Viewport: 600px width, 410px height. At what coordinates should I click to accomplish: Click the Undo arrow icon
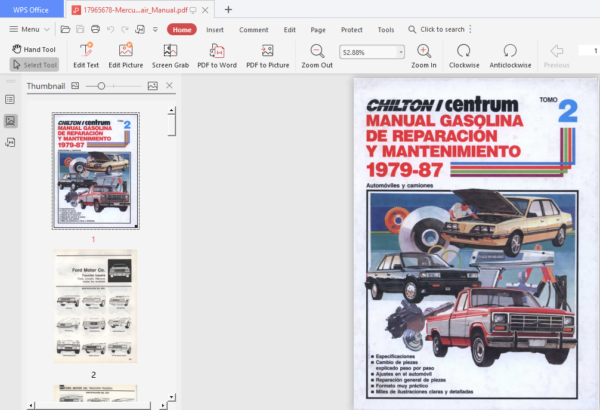tap(111, 29)
